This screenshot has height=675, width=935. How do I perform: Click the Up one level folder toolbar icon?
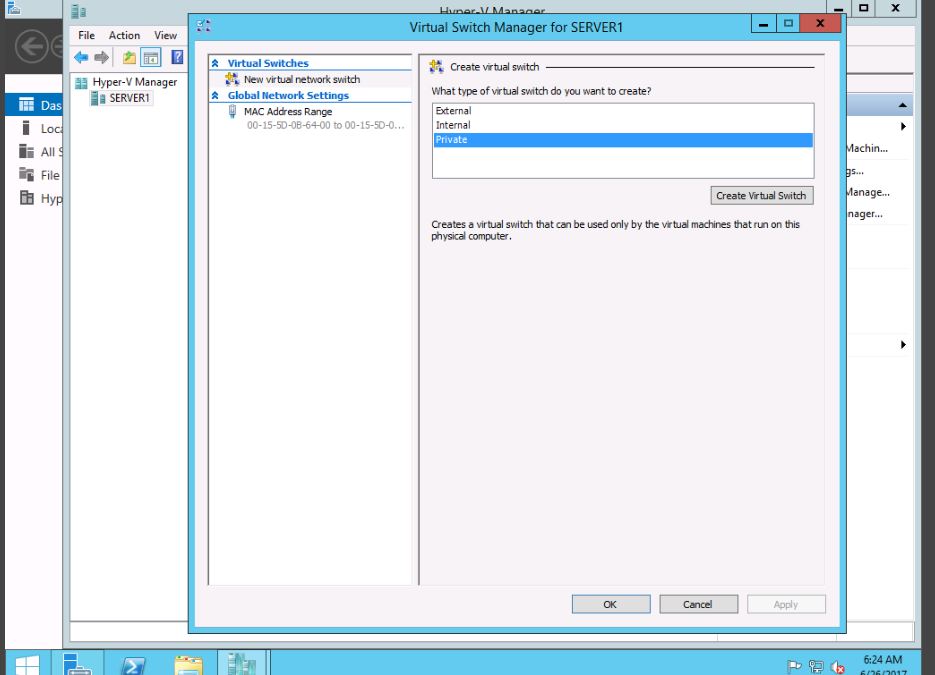click(129, 57)
